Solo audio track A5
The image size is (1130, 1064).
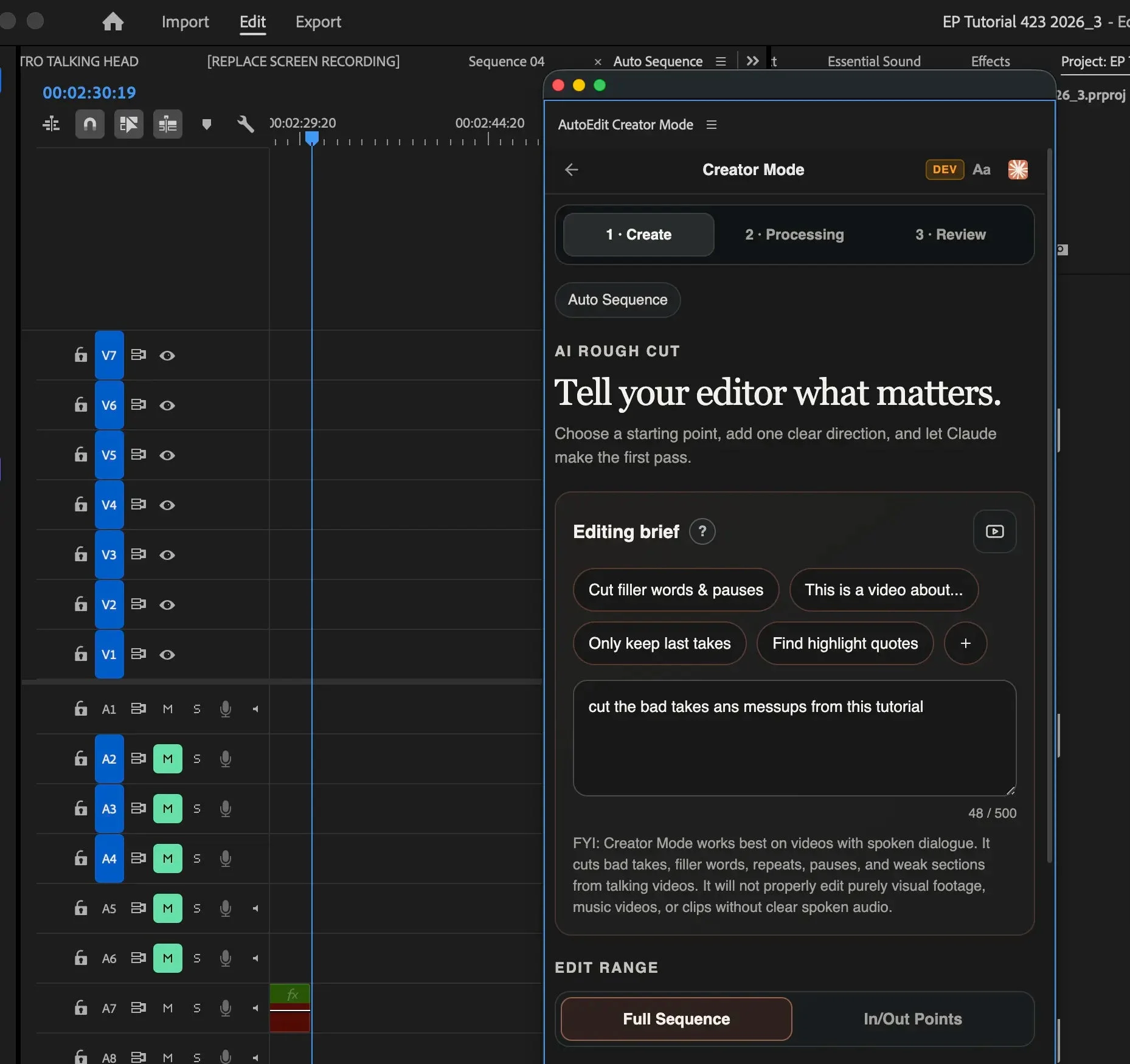click(x=196, y=908)
